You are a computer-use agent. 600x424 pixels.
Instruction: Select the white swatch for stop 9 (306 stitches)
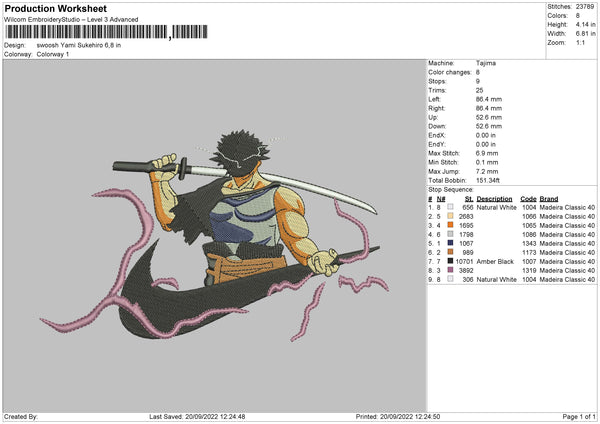450,279
